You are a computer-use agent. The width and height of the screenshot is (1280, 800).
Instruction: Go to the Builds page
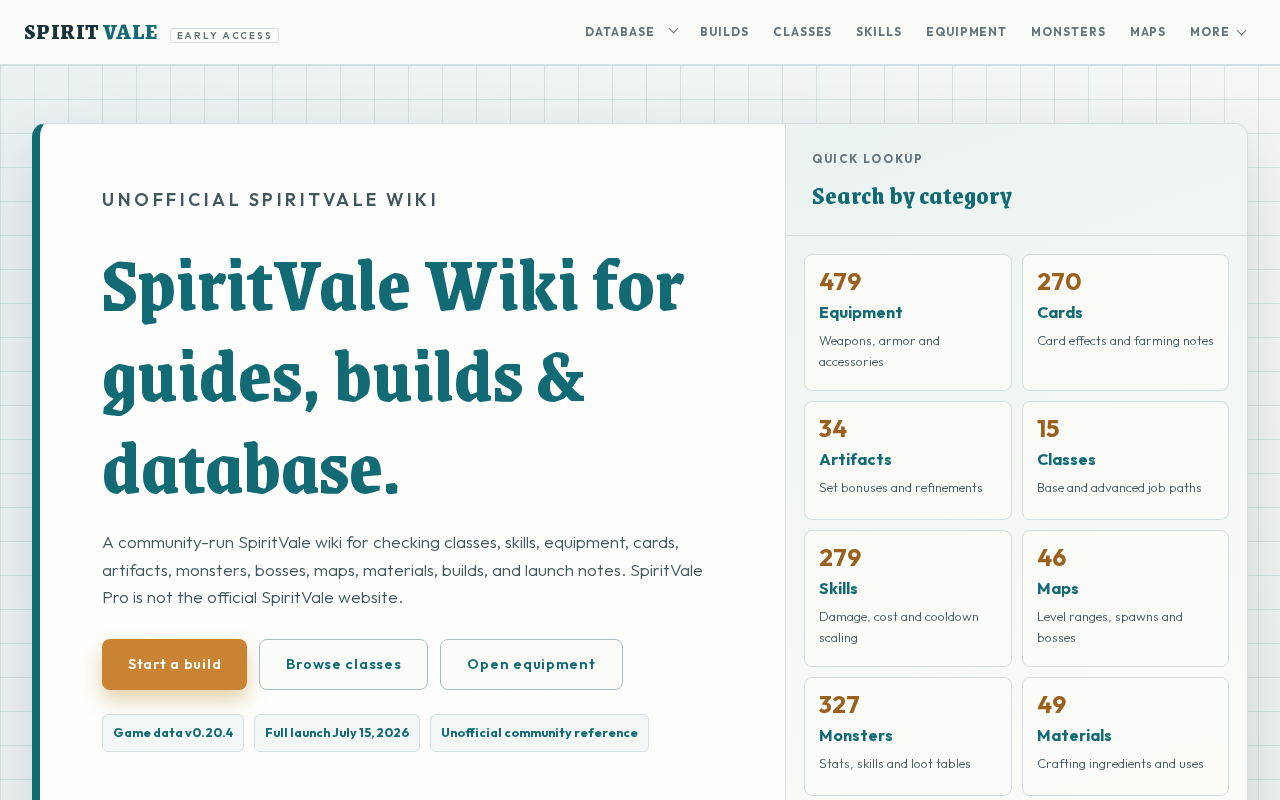pos(725,32)
